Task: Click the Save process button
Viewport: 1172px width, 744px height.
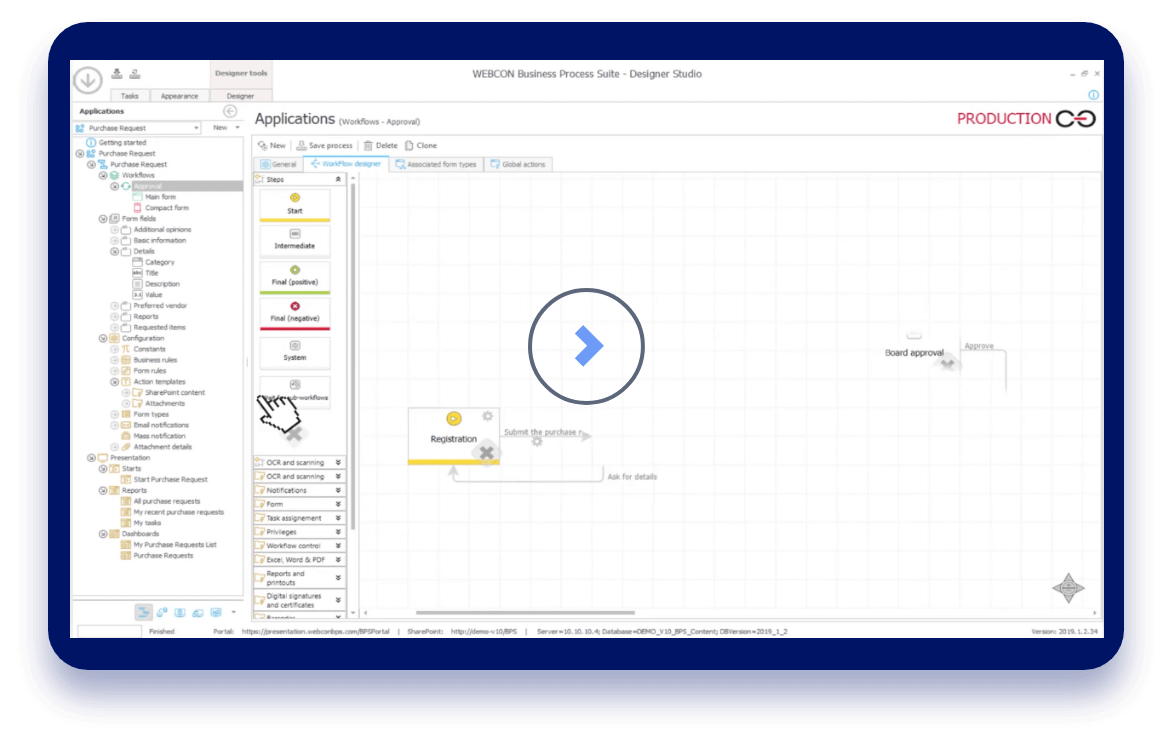Action: (324, 145)
